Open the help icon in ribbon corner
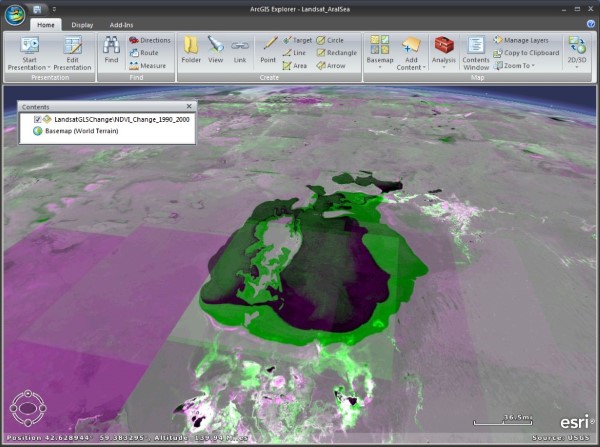The image size is (600, 447). coord(591,24)
